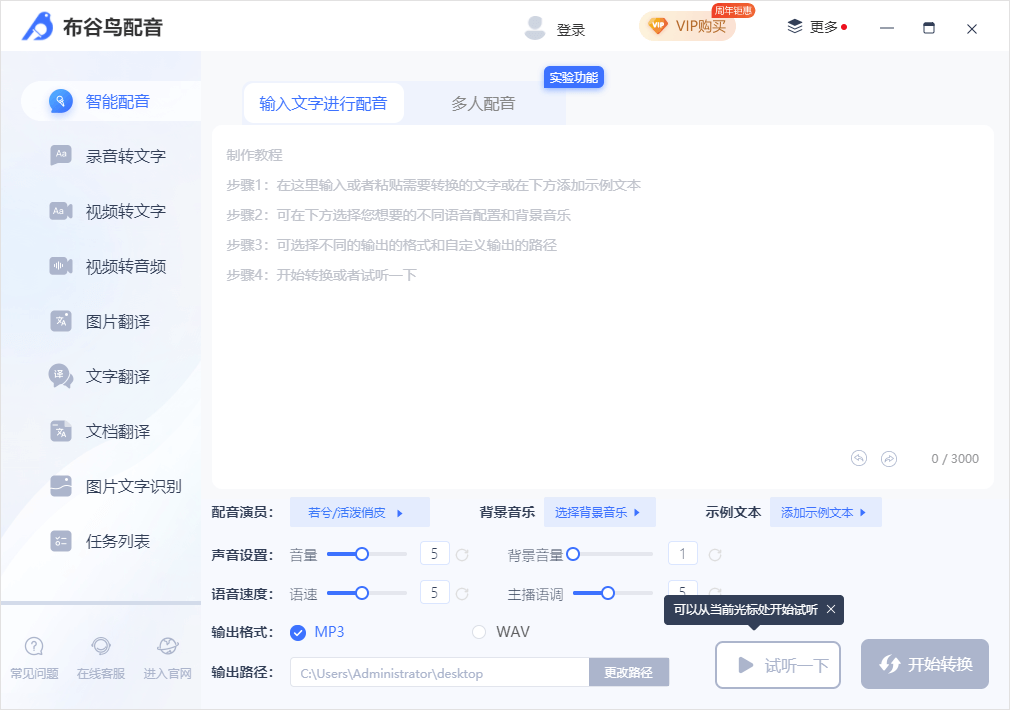Click the undo arrow in the text editor
The image size is (1010, 710).
click(858, 457)
